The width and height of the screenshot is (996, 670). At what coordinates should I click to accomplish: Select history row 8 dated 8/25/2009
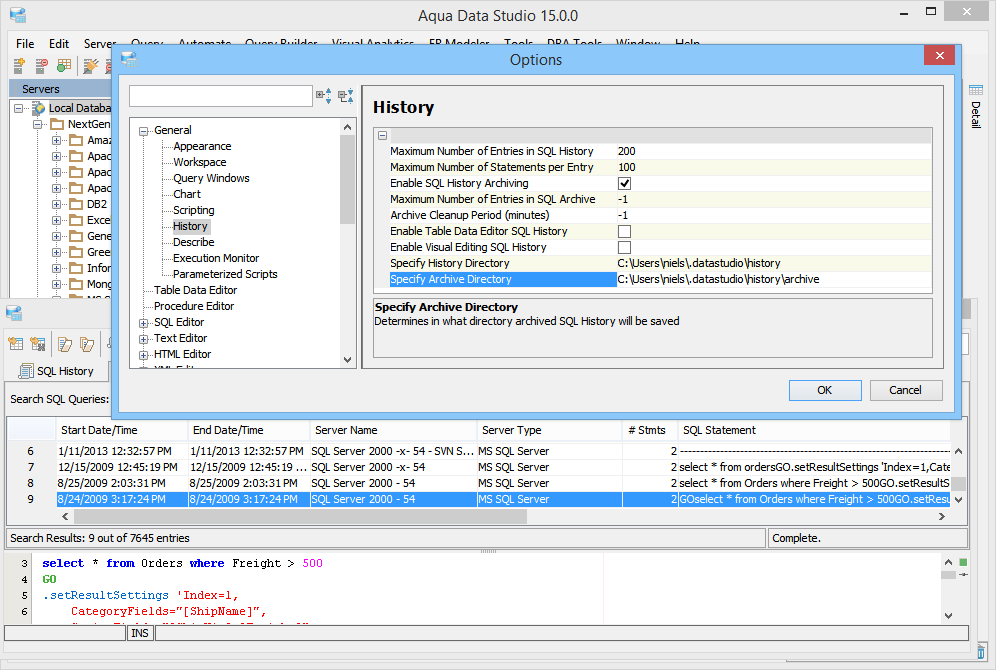(479, 483)
